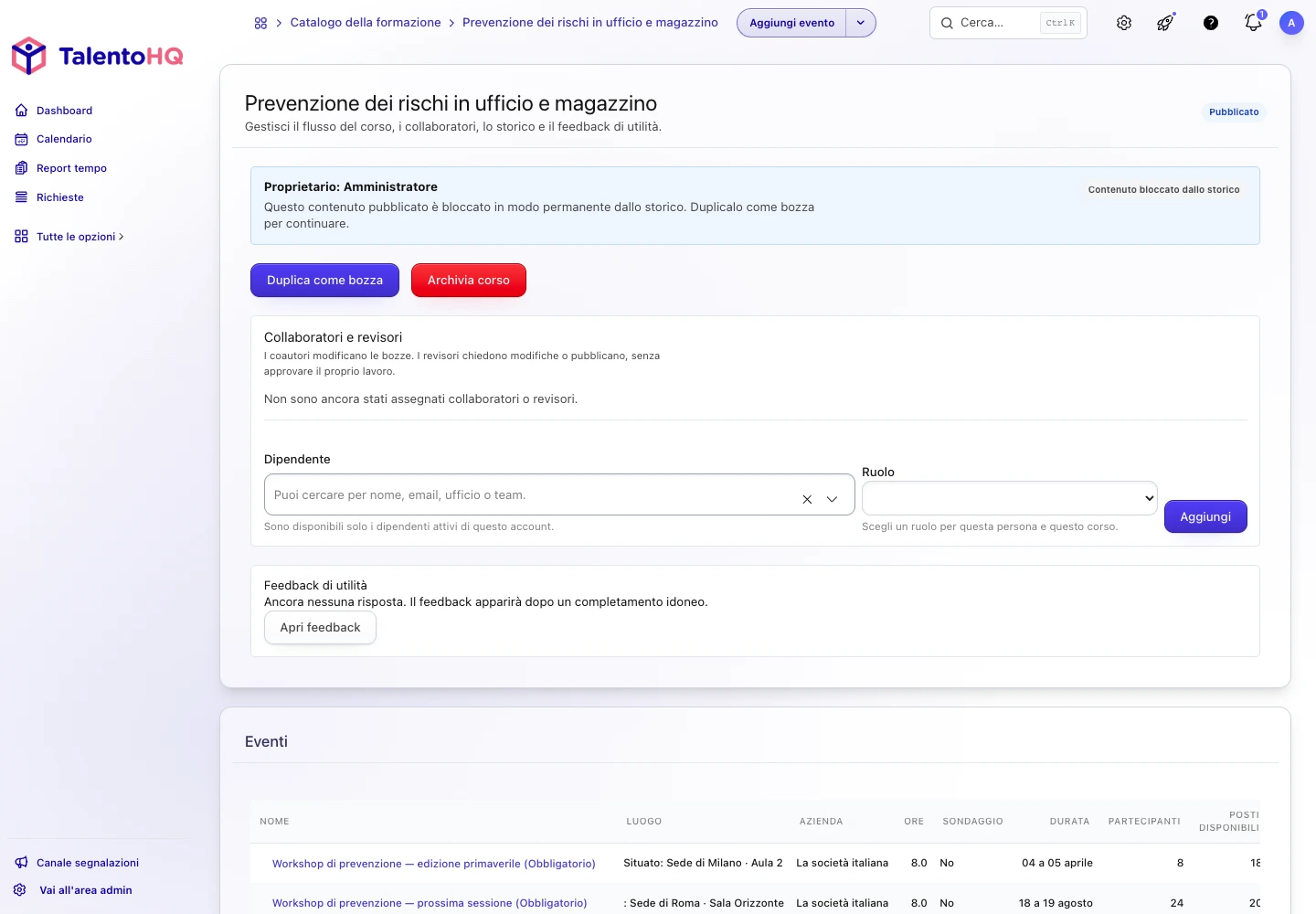
Task: Click Apri feedback button
Action: (320, 628)
